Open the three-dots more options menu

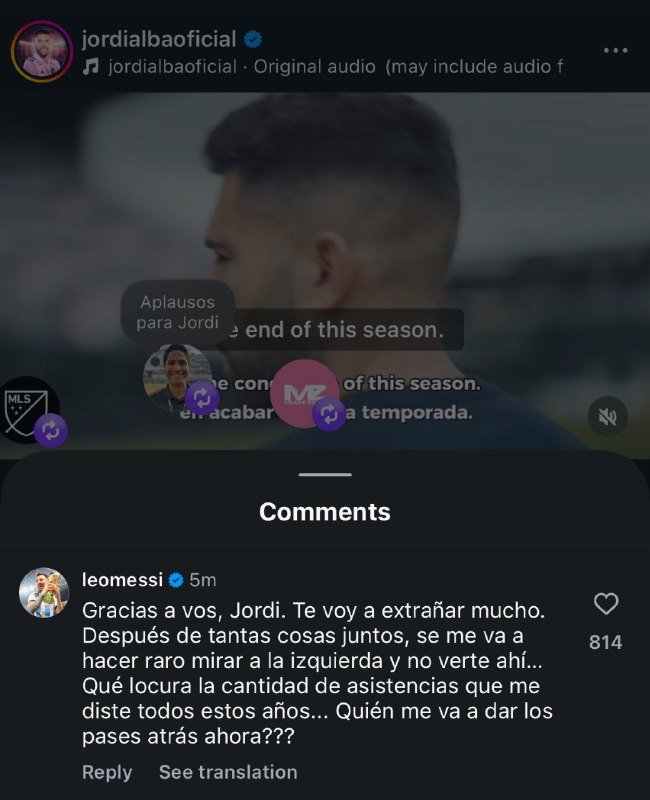[x=615, y=50]
